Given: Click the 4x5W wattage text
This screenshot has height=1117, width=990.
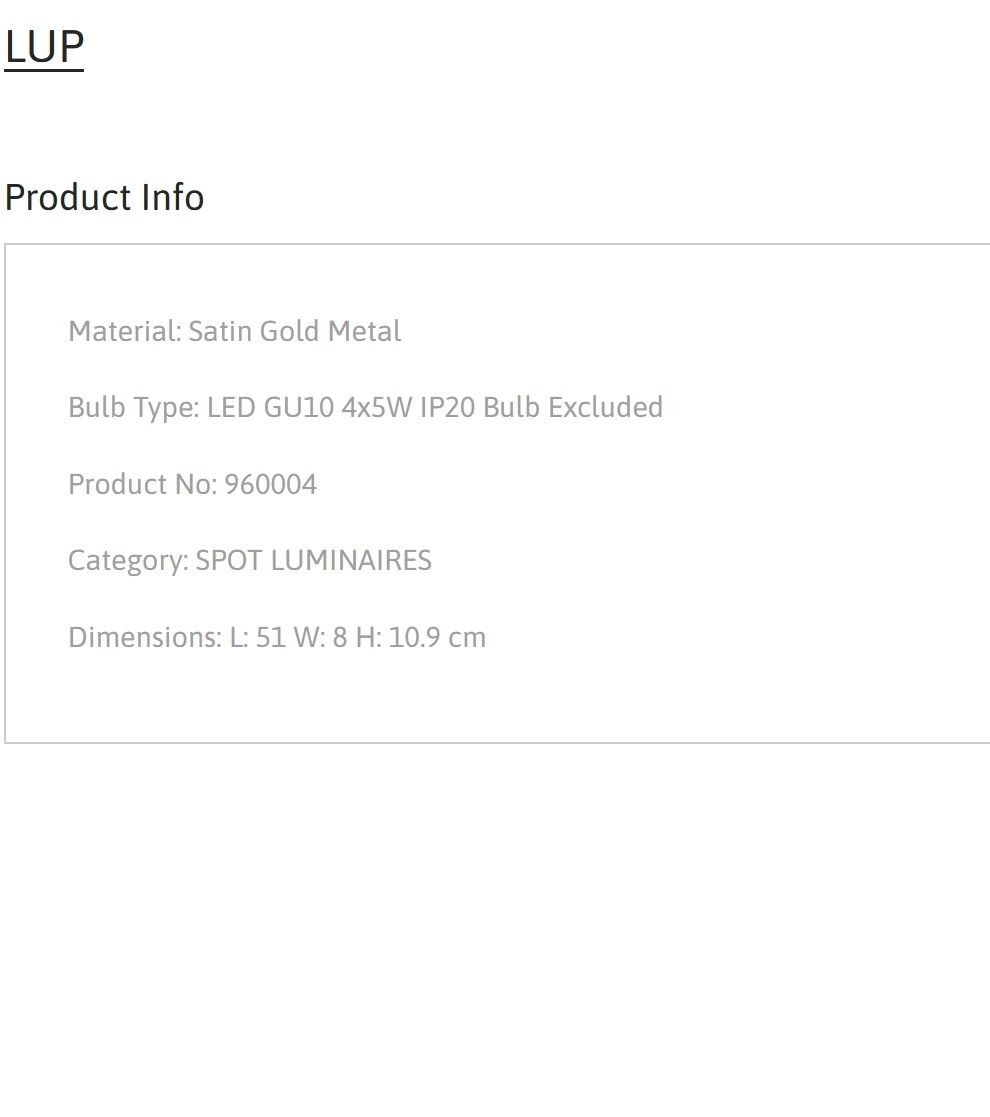Looking at the screenshot, I should (x=377, y=407).
